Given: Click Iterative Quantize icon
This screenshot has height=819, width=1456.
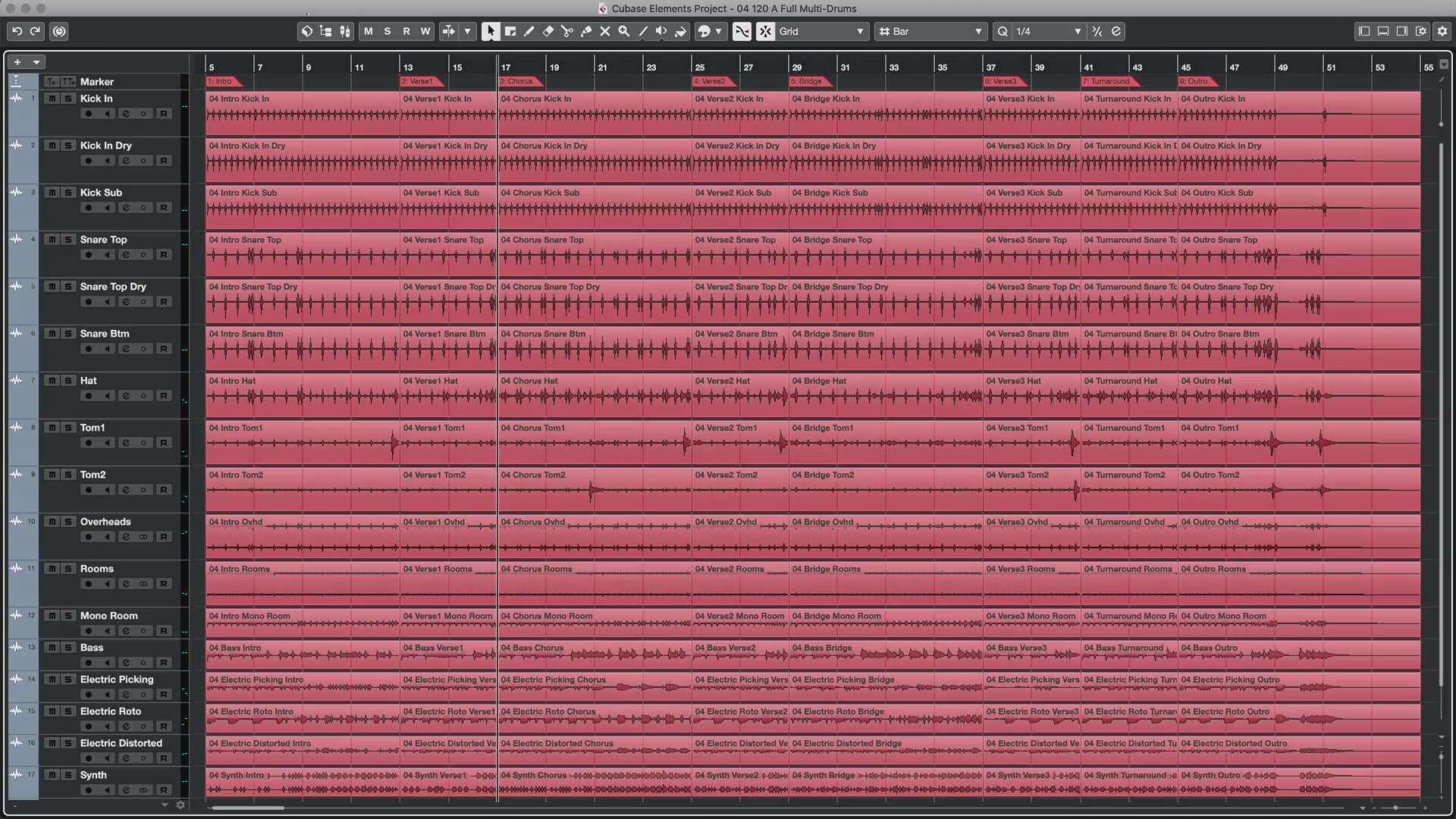Looking at the screenshot, I should coord(1097,31).
